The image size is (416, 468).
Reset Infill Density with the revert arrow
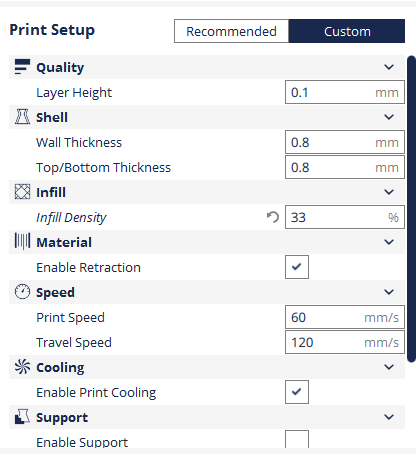273,217
